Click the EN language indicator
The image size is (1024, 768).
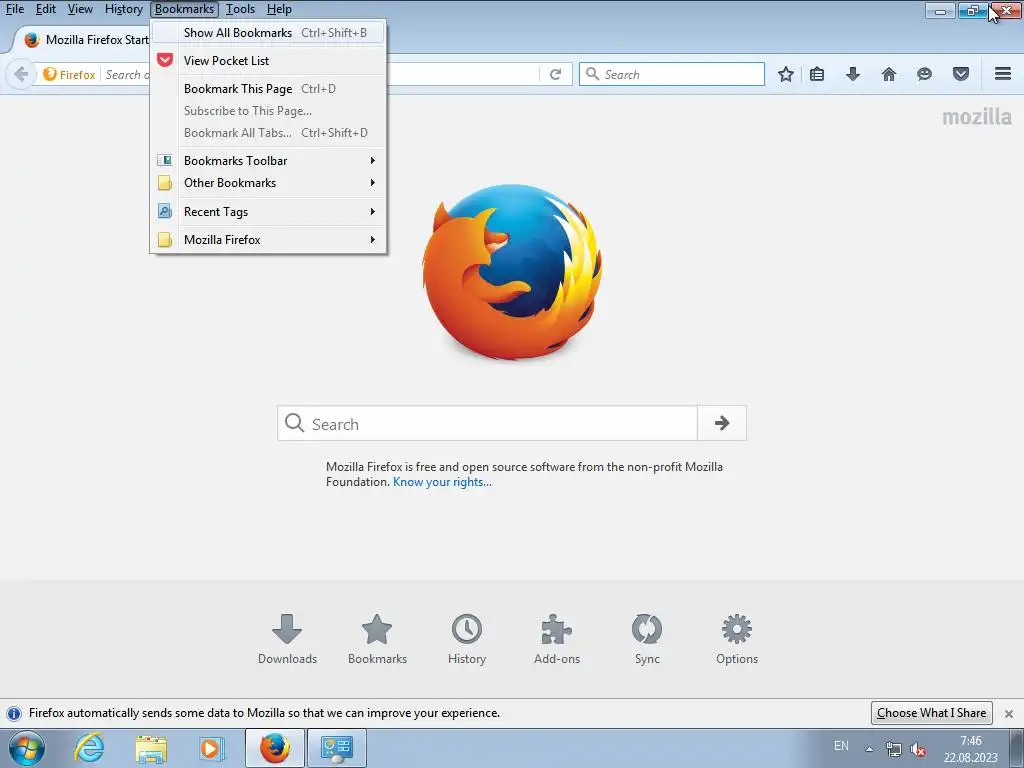tap(841, 745)
